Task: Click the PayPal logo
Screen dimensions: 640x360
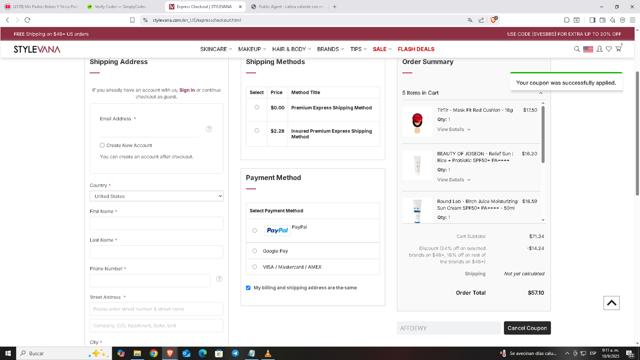Action: pyautogui.click(x=277, y=231)
